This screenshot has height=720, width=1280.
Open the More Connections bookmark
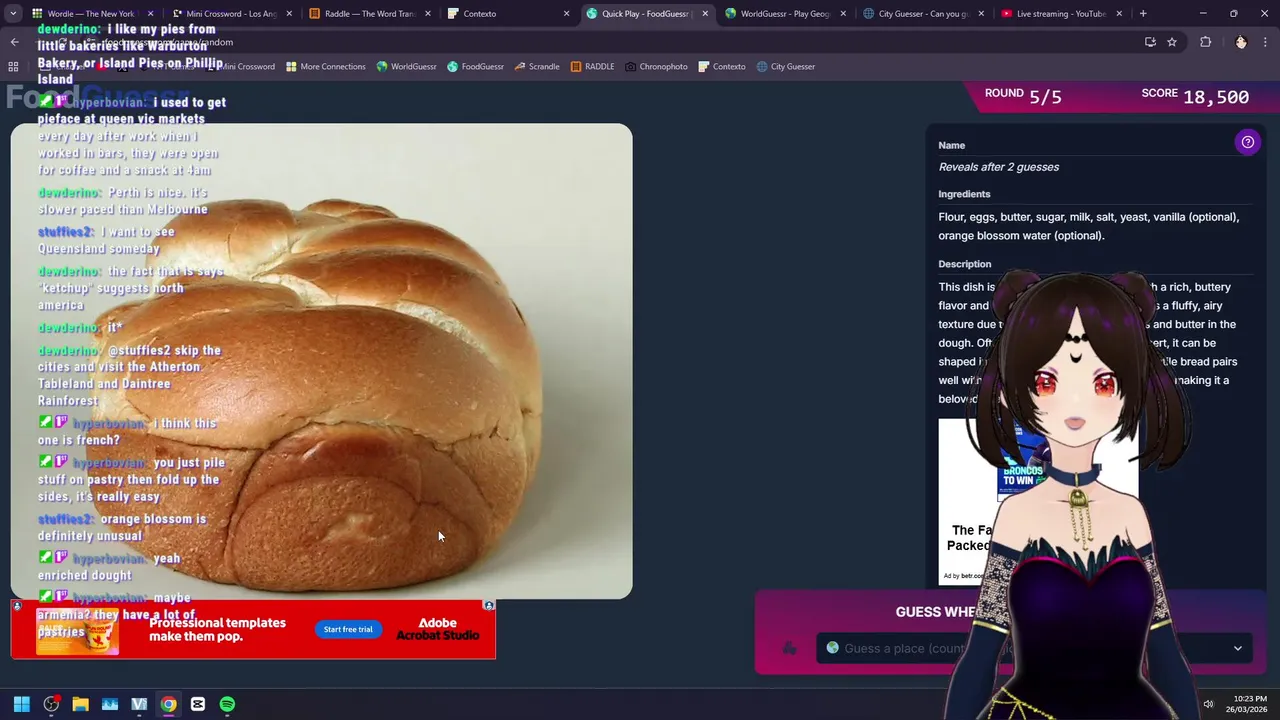(326, 67)
